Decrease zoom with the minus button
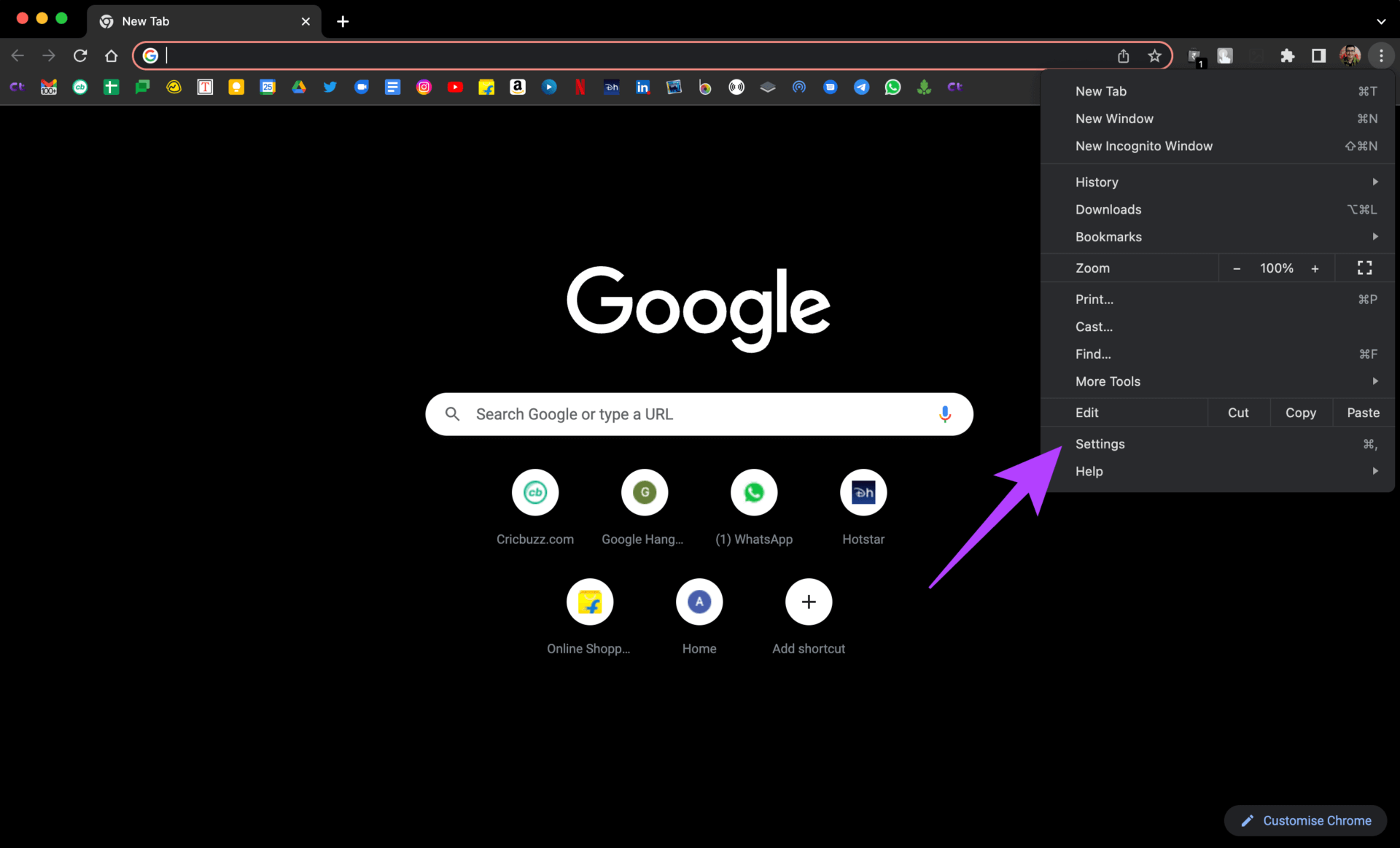The height and width of the screenshot is (848, 1400). pyautogui.click(x=1237, y=268)
